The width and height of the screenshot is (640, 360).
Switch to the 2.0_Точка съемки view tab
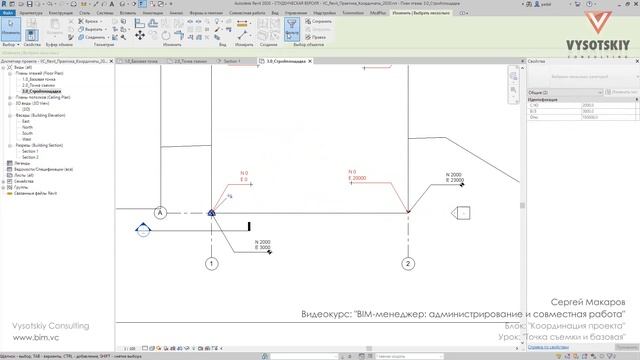[x=190, y=61]
